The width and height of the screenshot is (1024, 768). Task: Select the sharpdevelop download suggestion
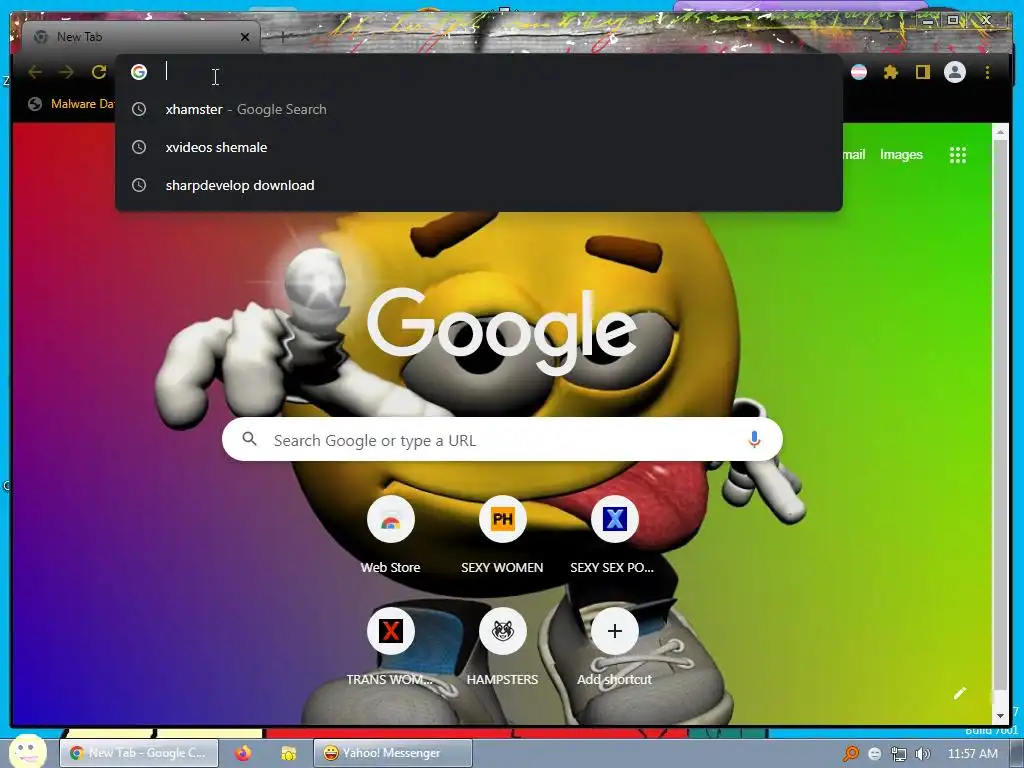[479, 185]
